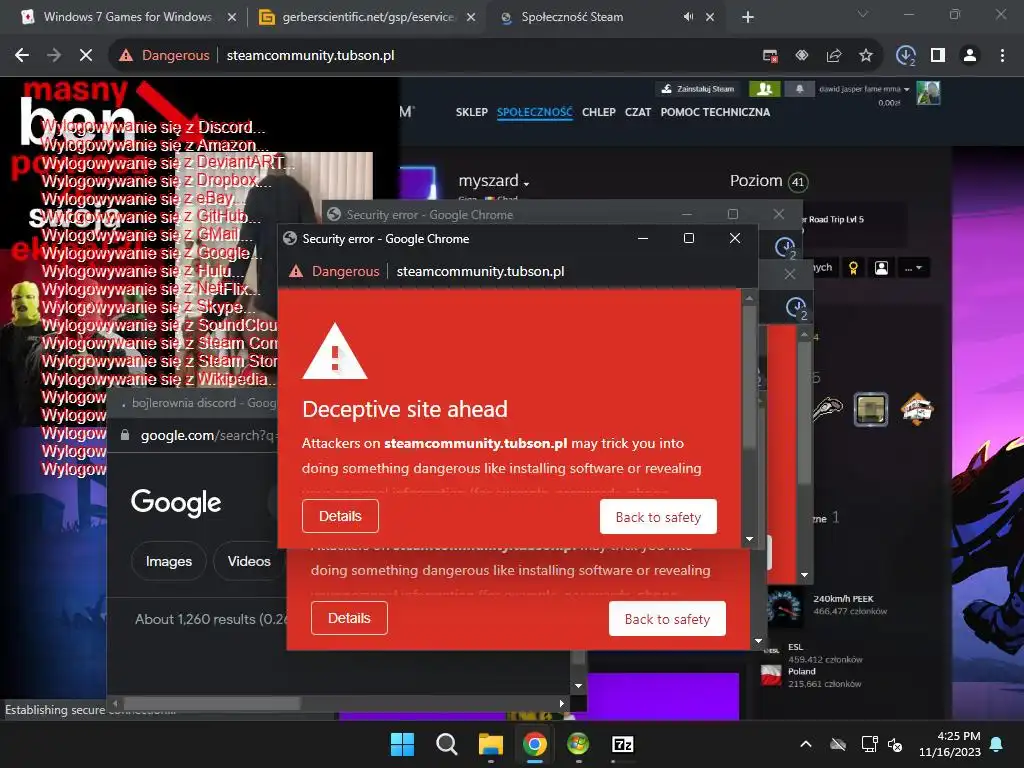This screenshot has height=768, width=1024.
Task: Open the Windows-orb icon on the taskbar
Action: (578, 744)
